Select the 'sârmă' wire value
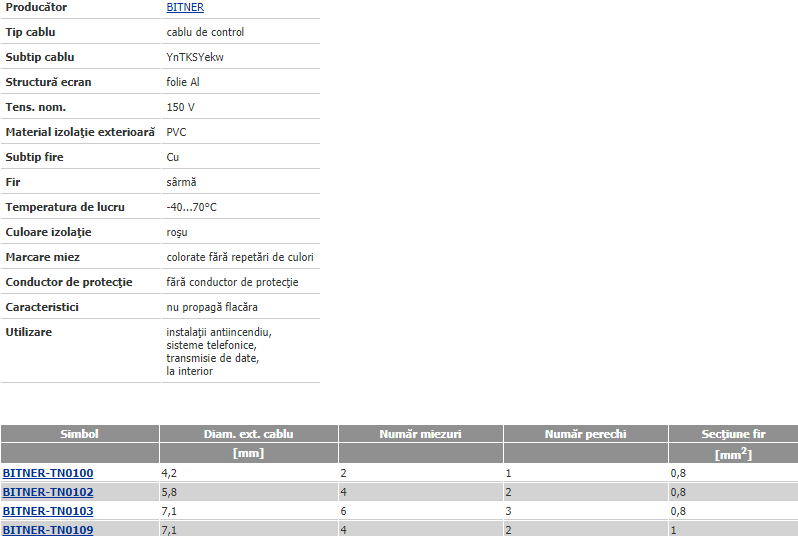This screenshot has height=536, width=798. [181, 182]
